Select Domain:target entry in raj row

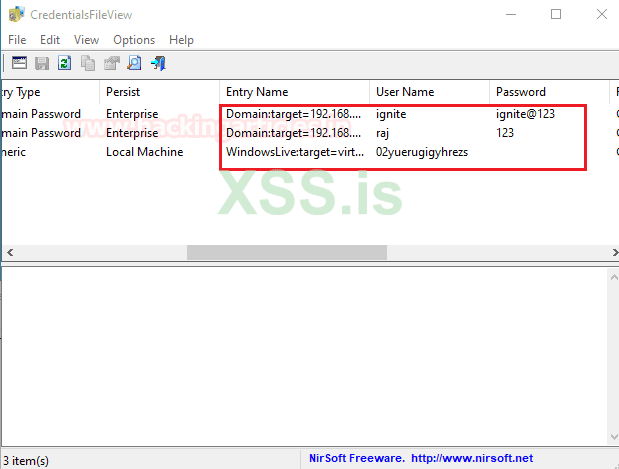point(293,133)
